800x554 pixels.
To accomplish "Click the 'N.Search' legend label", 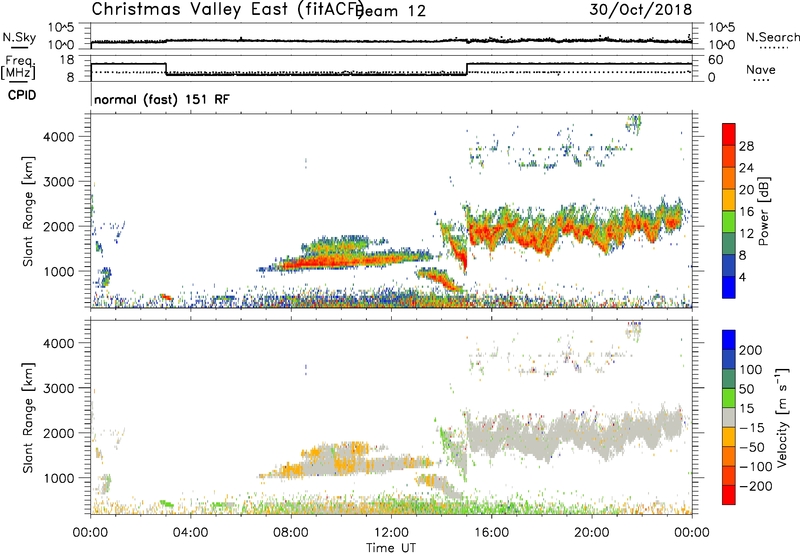I will tap(772, 37).
